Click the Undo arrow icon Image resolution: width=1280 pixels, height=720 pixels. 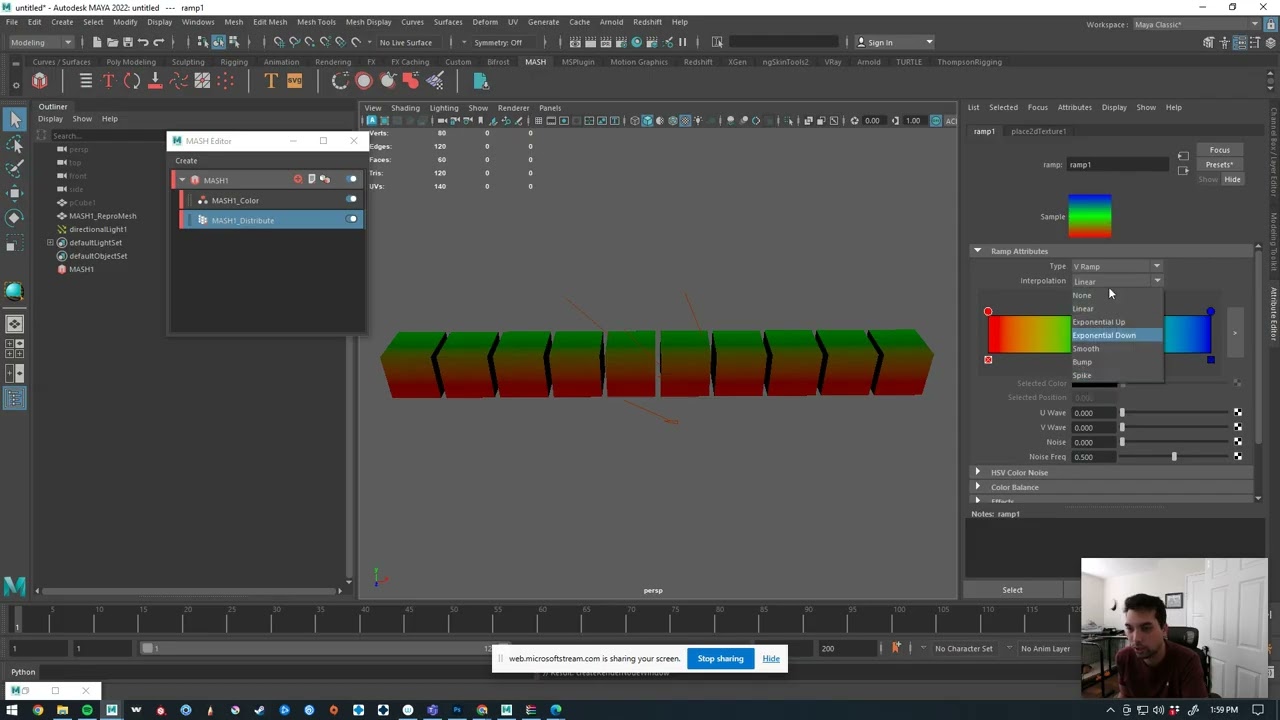(143, 42)
